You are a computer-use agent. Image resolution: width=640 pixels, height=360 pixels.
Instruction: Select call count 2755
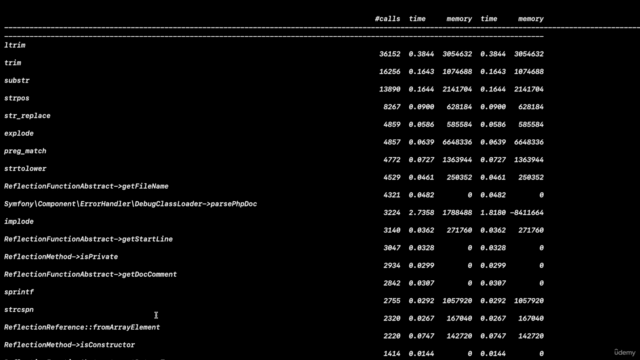point(392,301)
